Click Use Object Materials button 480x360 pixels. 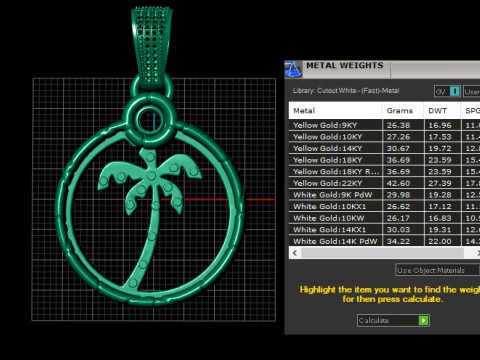437,270
